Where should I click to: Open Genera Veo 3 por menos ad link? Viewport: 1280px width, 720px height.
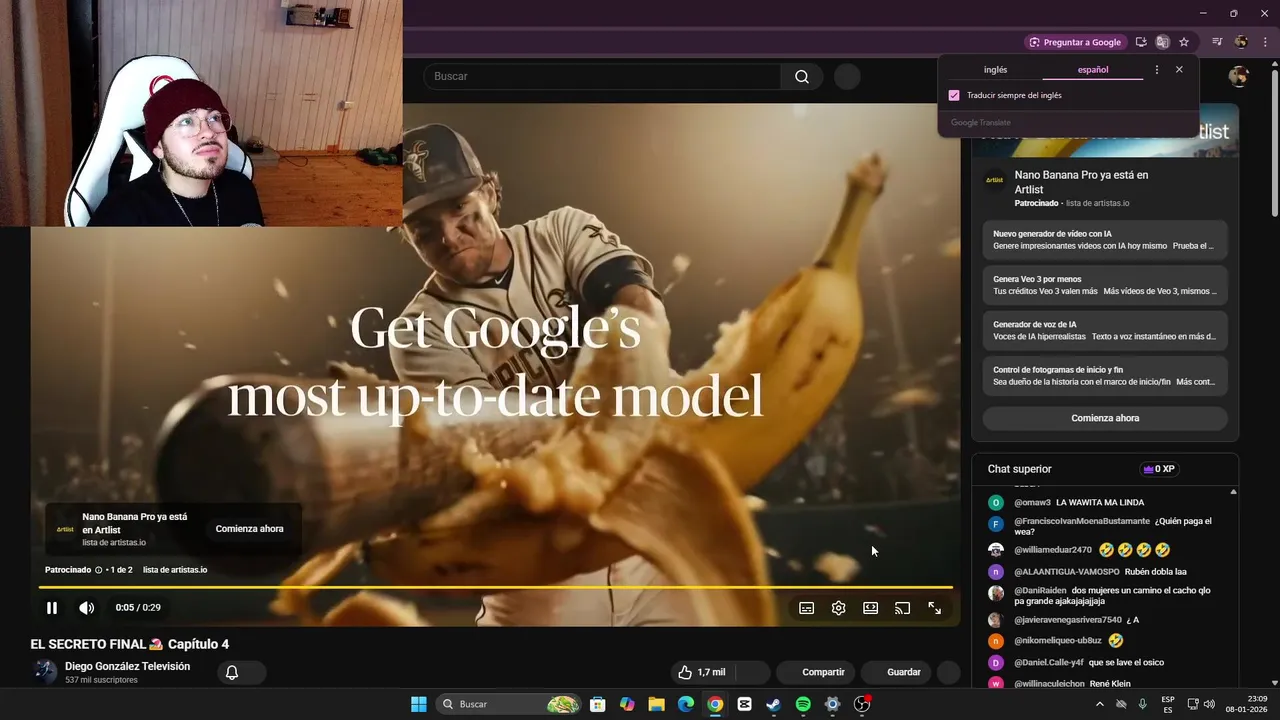coord(1105,285)
